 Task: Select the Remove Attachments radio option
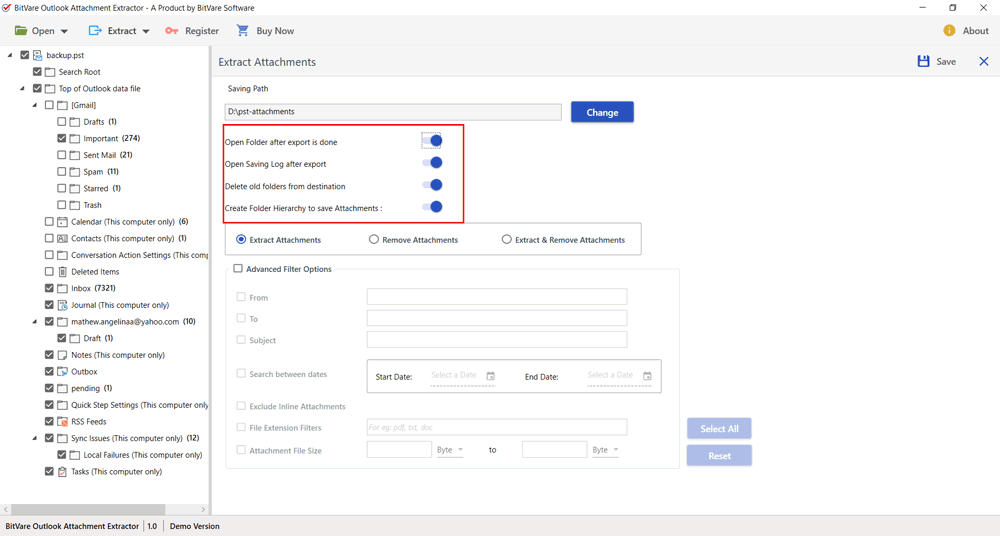374,240
